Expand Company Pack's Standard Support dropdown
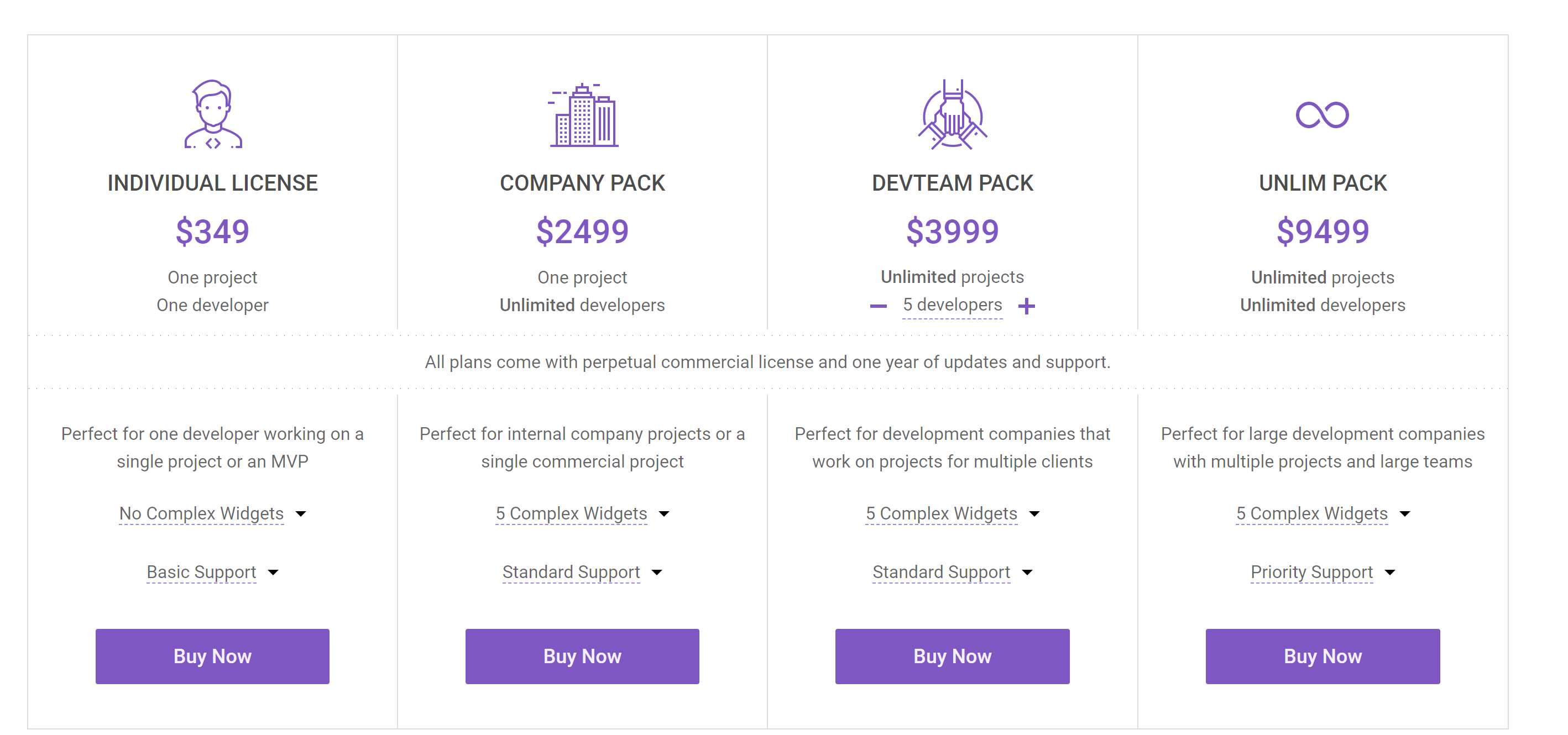1568x735 pixels. [x=583, y=572]
